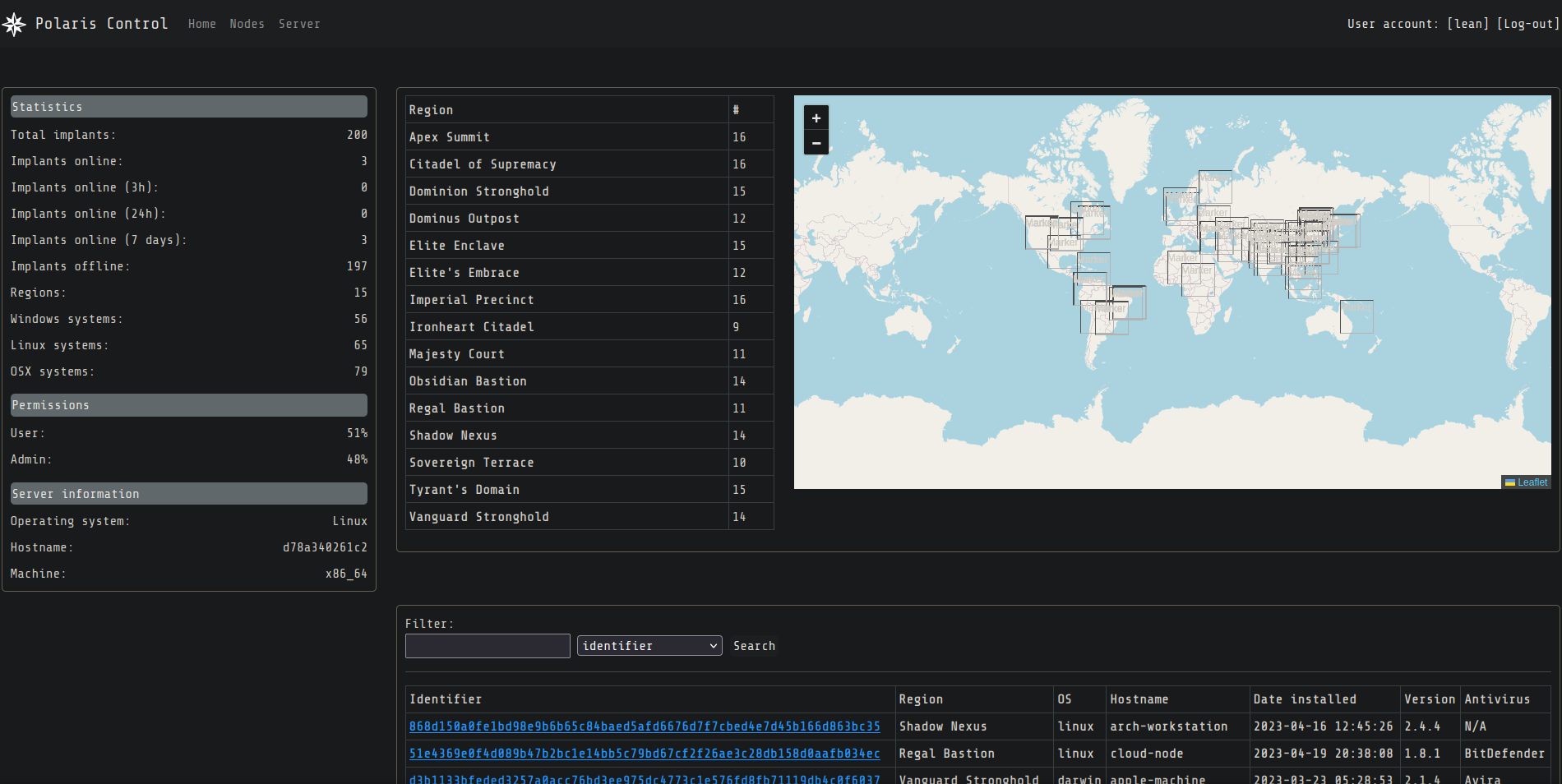Select Vanguard Stronghold in the regions table
The width and height of the screenshot is (1562, 784).
589,517
